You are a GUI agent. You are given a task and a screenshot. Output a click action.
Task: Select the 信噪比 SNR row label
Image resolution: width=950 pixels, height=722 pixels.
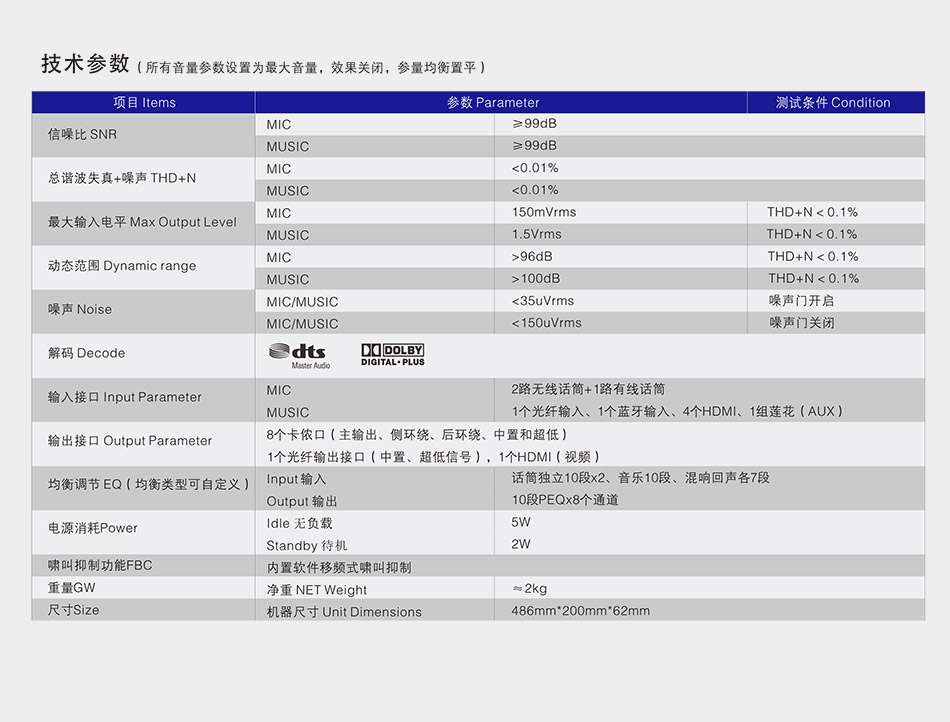coord(84,134)
